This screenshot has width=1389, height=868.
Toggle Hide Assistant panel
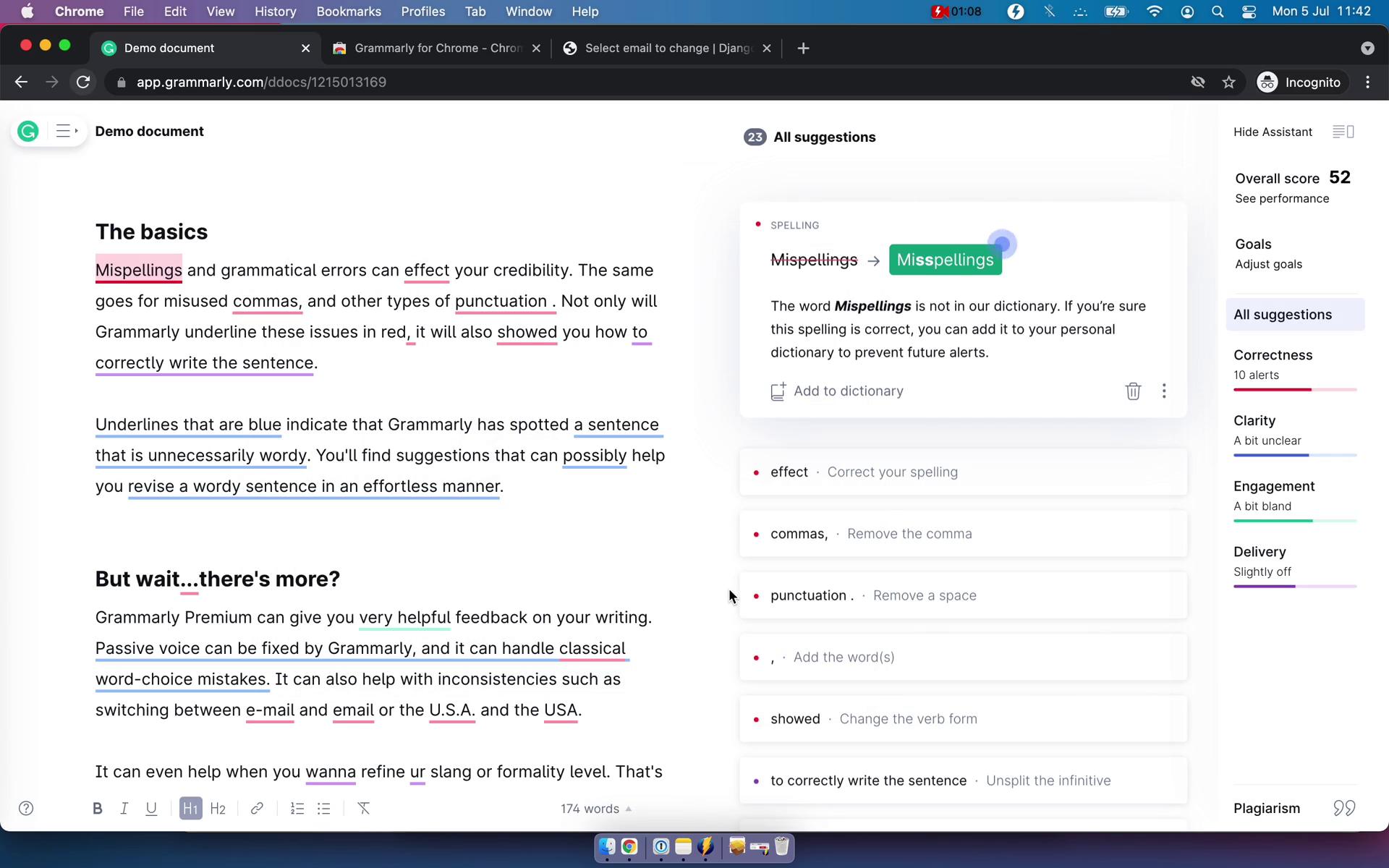click(1272, 131)
